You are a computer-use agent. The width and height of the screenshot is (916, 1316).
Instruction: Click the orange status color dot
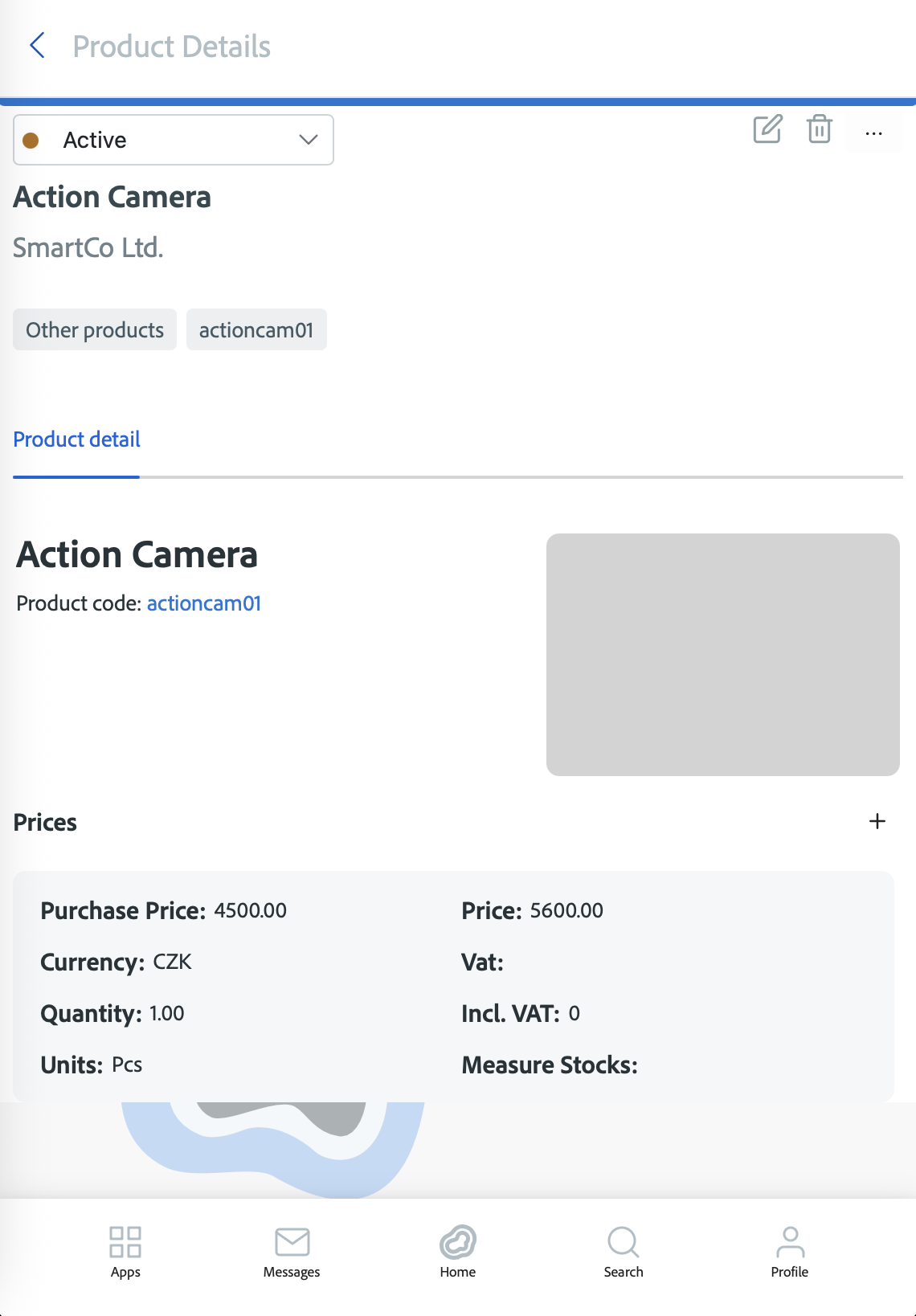tap(31, 141)
